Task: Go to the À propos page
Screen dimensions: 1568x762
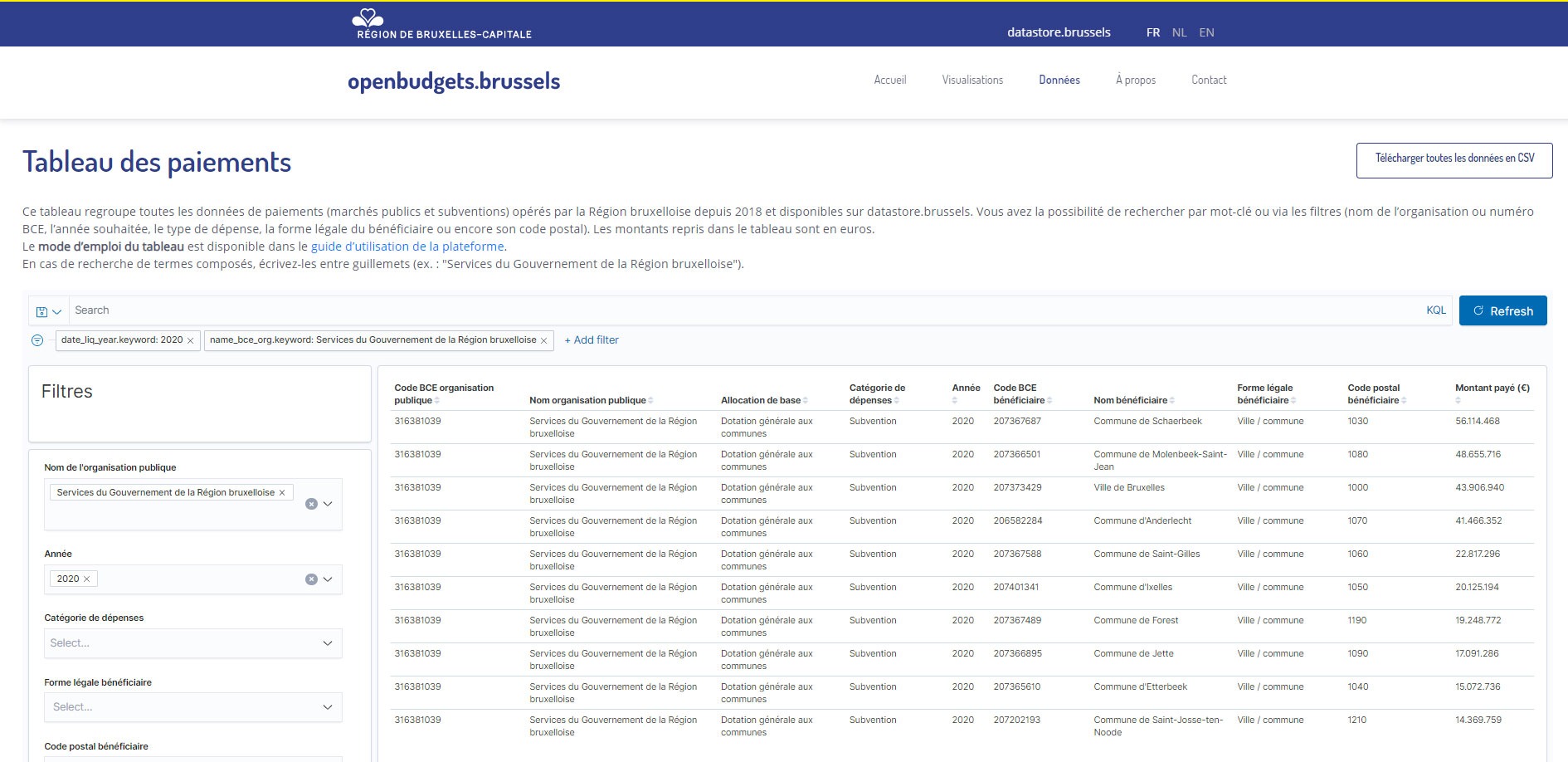Action: pyautogui.click(x=1135, y=81)
